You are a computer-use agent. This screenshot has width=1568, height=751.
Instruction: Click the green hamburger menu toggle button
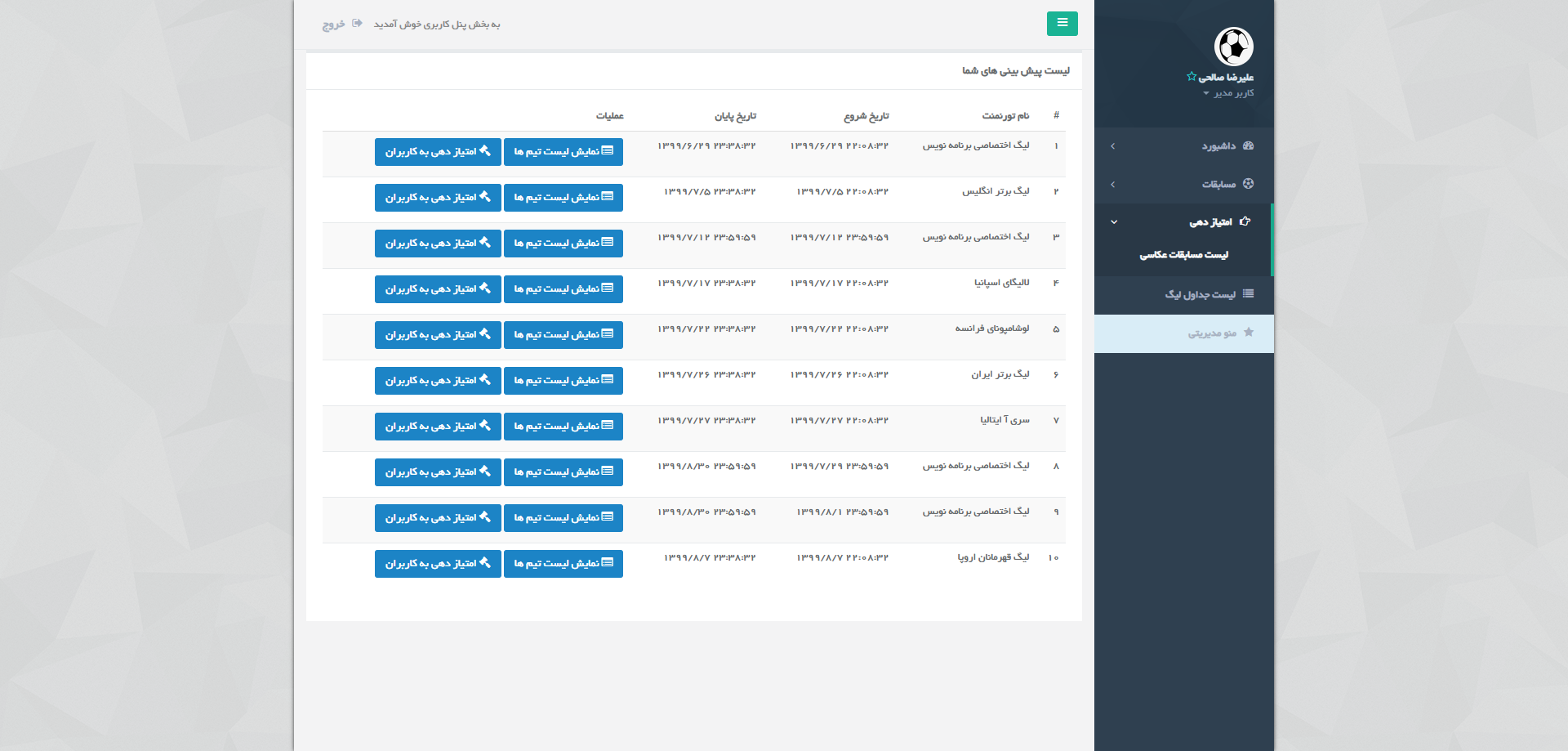tap(1062, 24)
